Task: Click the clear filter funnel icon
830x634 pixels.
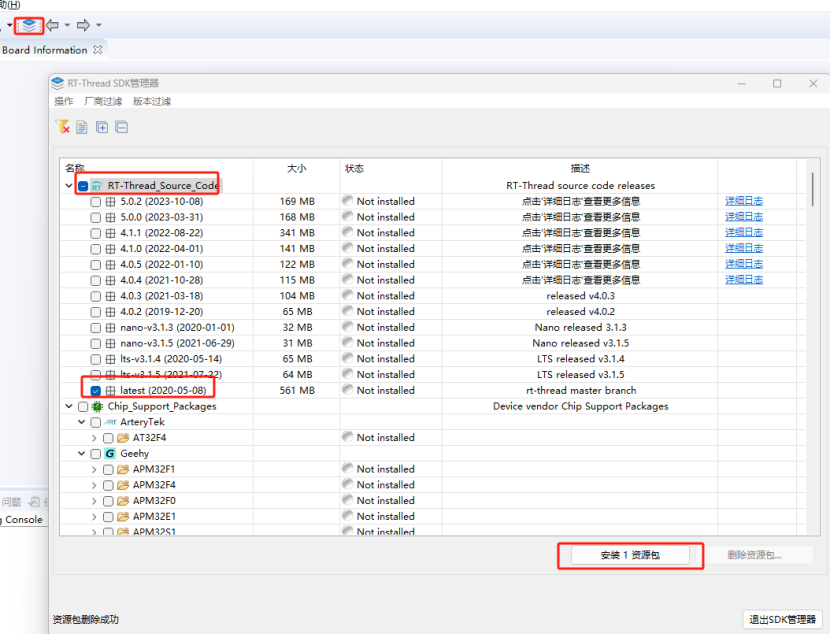Action: click(x=62, y=127)
